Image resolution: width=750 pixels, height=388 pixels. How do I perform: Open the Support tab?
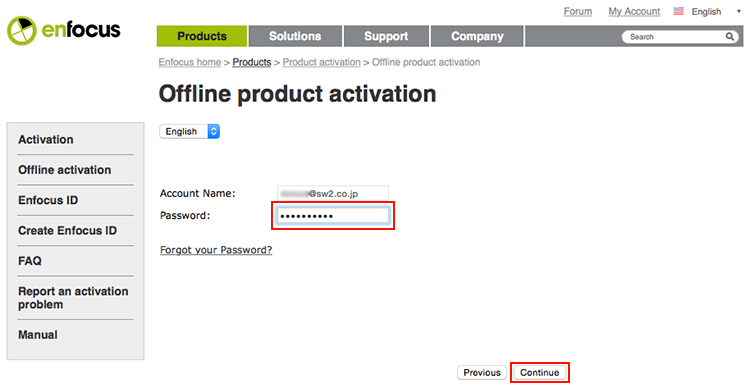pos(386,36)
